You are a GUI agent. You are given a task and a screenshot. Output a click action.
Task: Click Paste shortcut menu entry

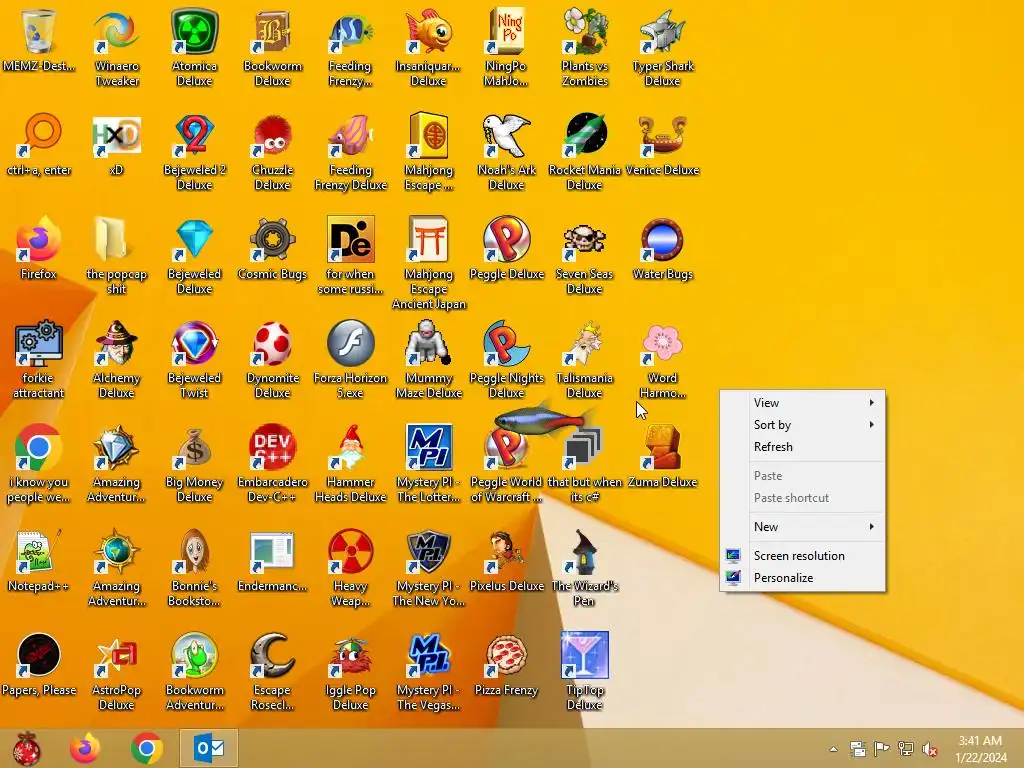tap(803, 498)
